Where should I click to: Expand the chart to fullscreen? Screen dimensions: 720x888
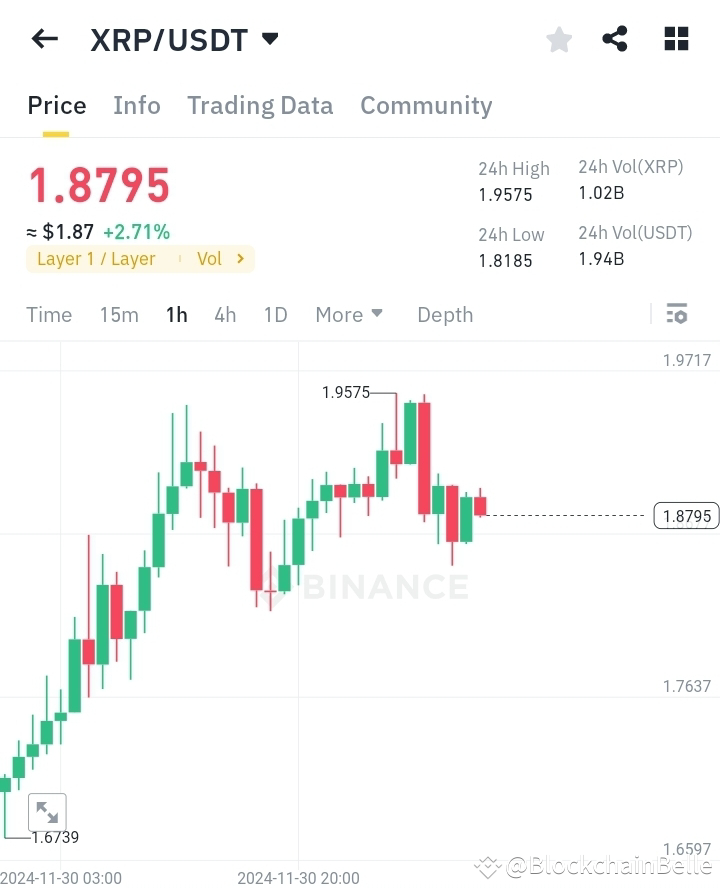(x=47, y=812)
